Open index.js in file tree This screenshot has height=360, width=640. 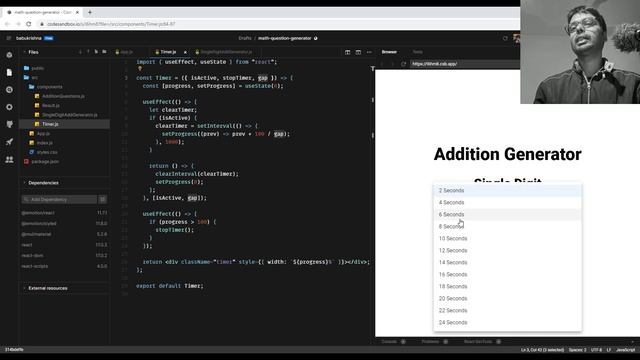click(x=41, y=143)
